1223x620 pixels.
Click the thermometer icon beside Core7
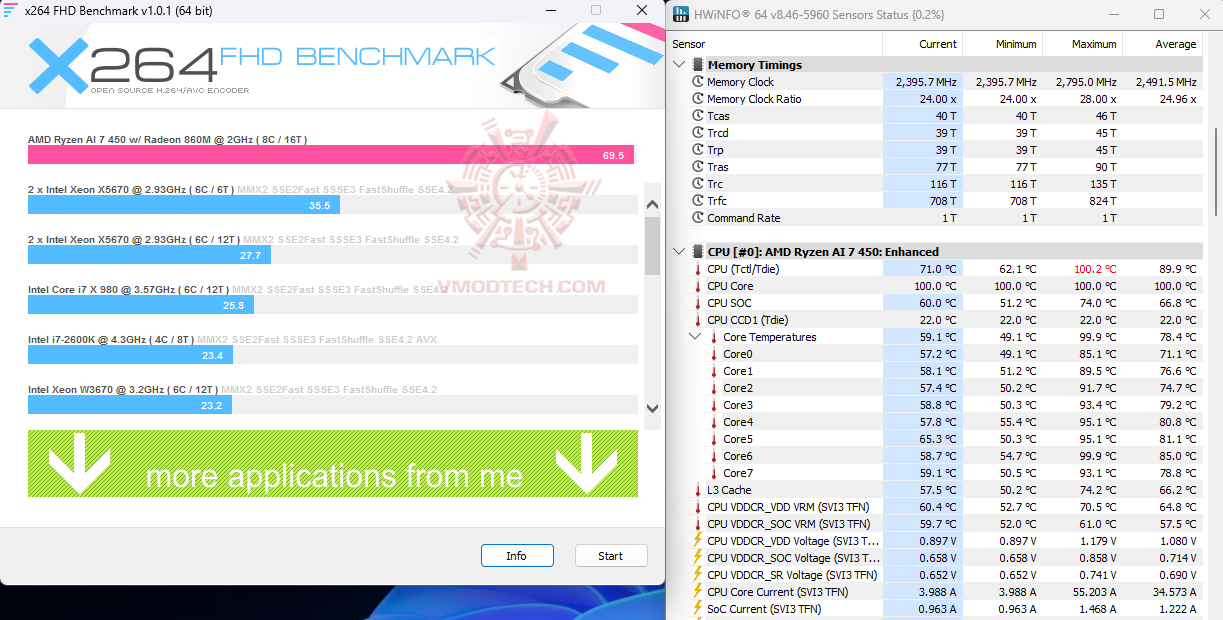coord(714,473)
